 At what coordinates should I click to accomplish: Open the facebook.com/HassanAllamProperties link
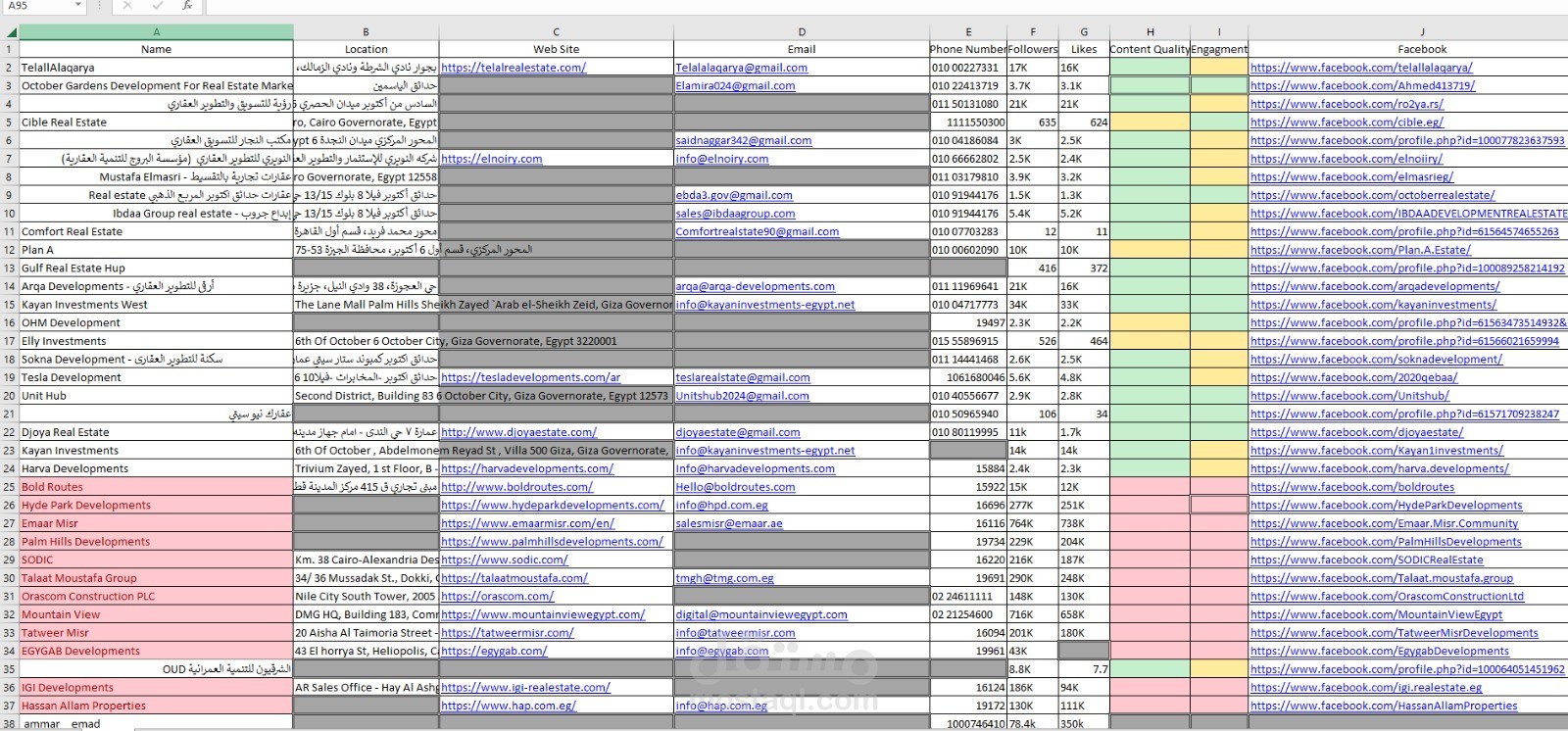click(1384, 706)
